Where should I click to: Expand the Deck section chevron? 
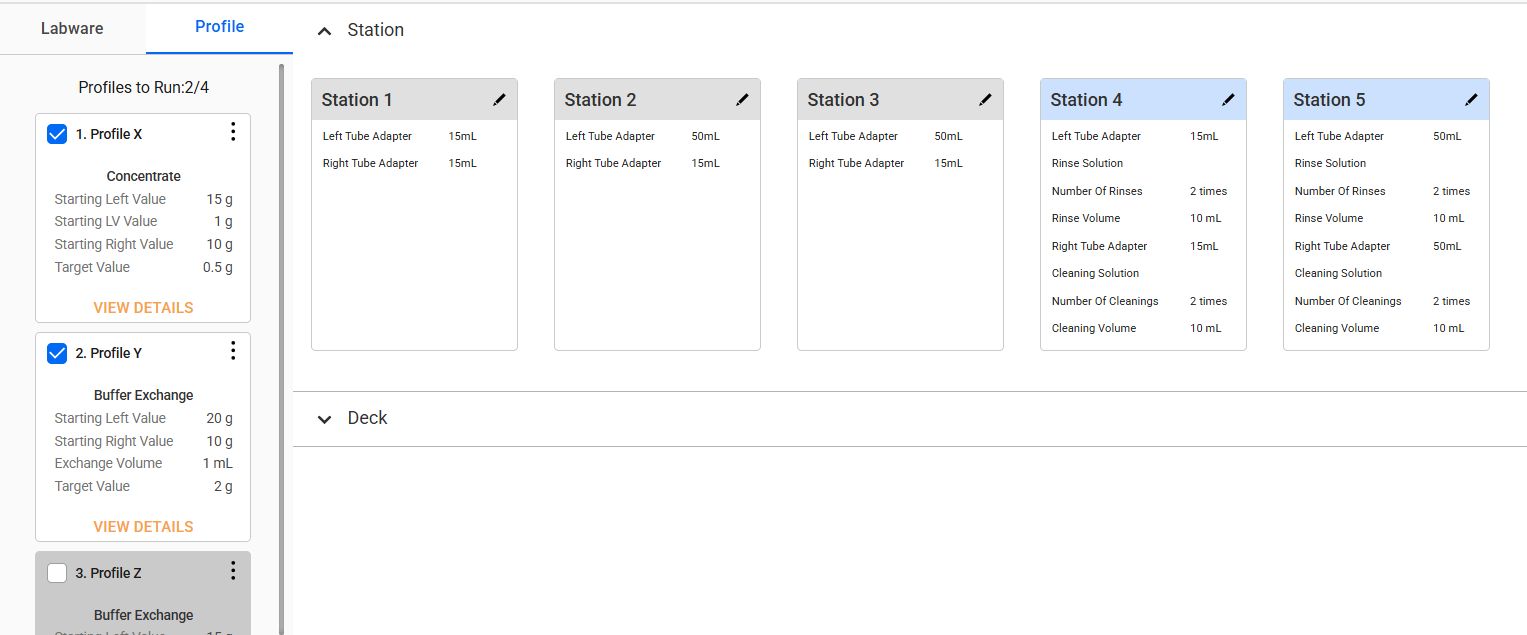(x=324, y=419)
